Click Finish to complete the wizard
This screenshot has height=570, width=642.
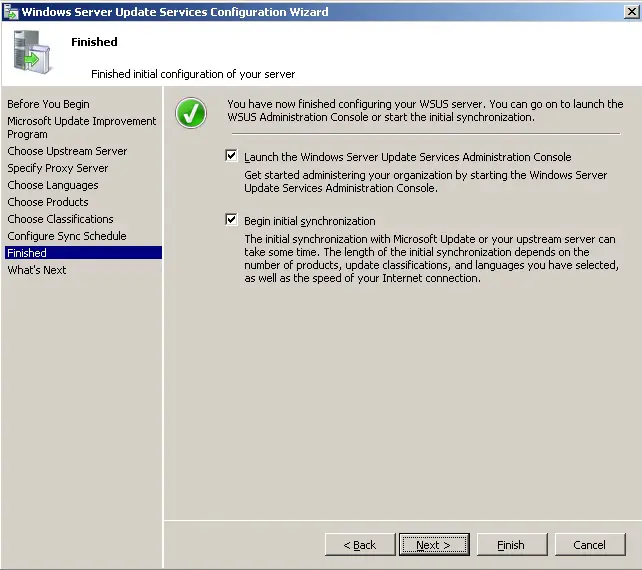[510, 545]
